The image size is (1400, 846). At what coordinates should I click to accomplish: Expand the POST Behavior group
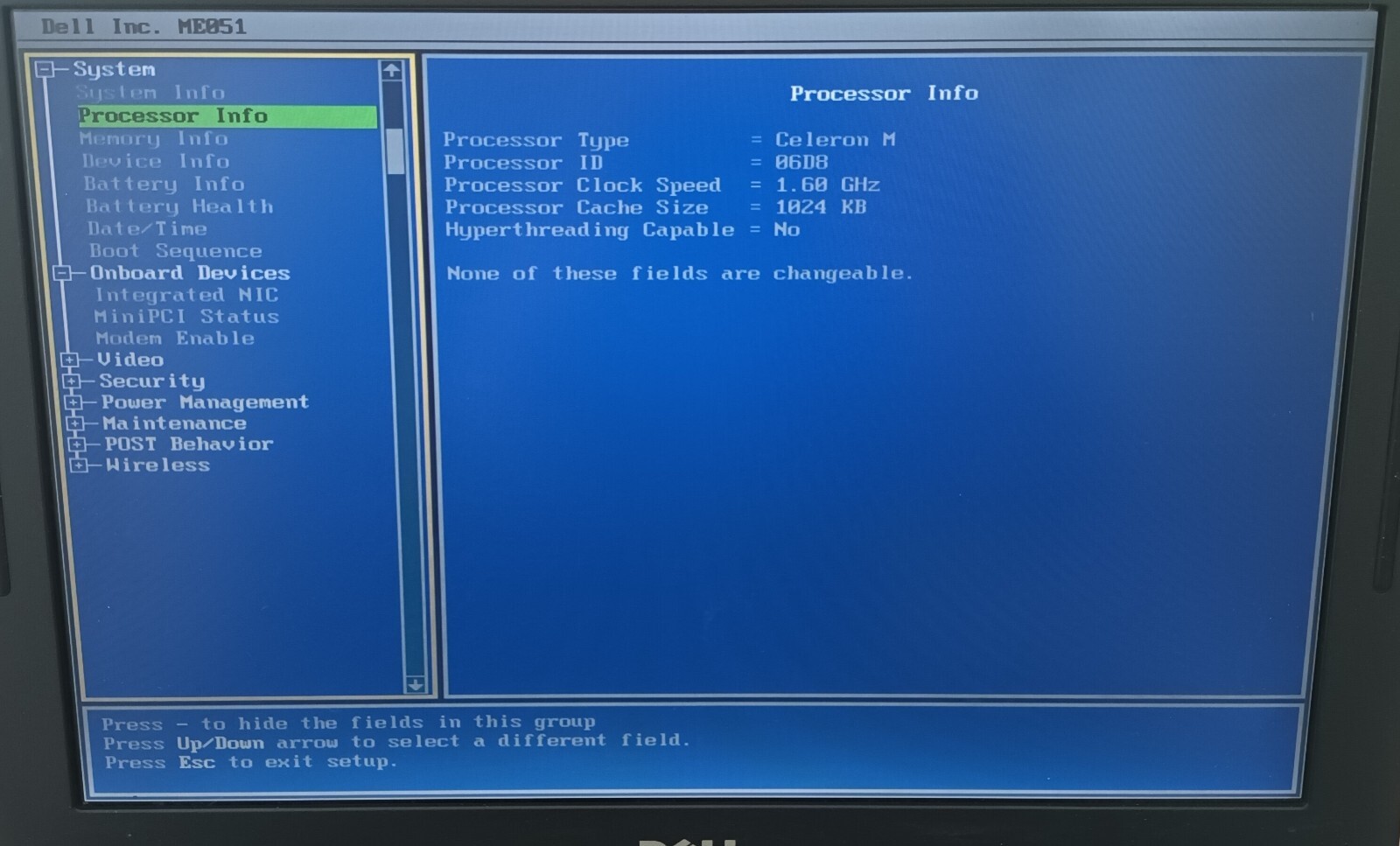[77, 444]
